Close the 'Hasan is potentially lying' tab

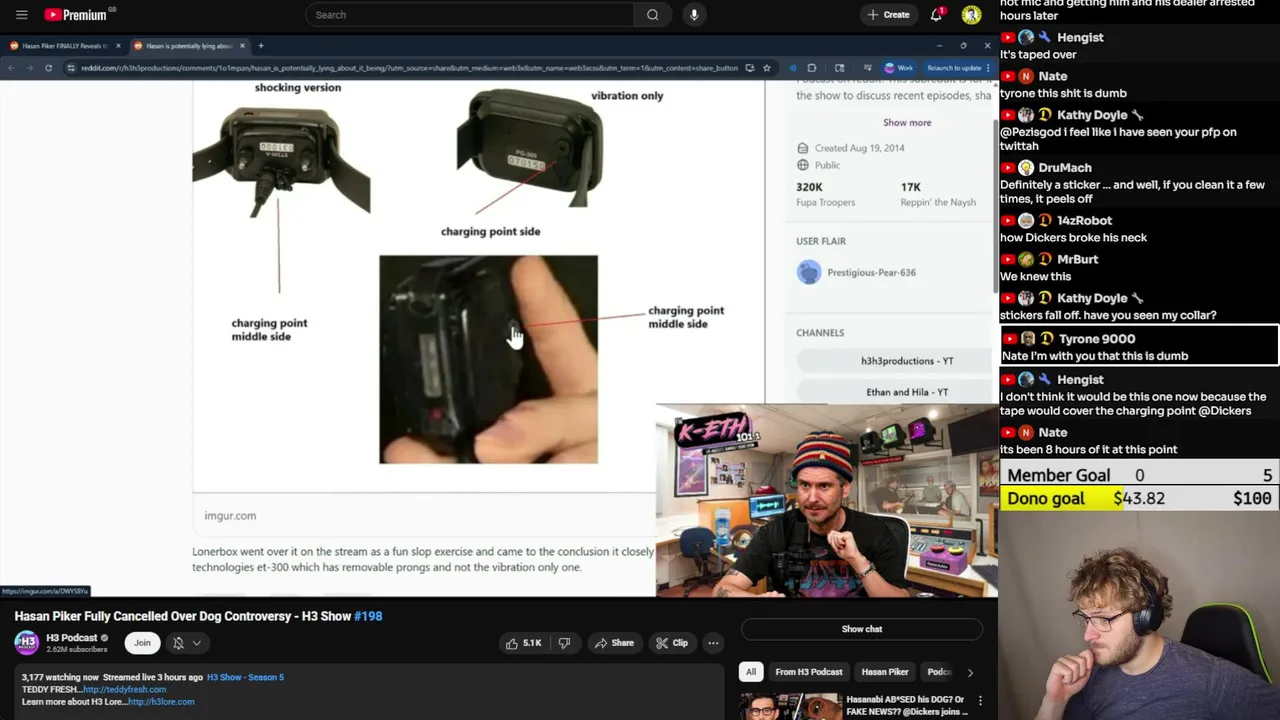click(242, 46)
